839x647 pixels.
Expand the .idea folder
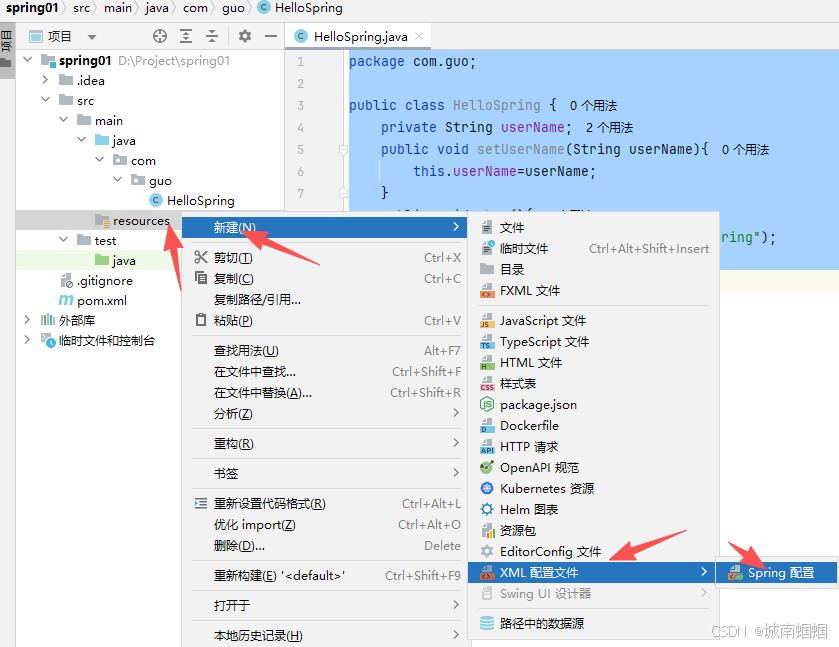45,80
